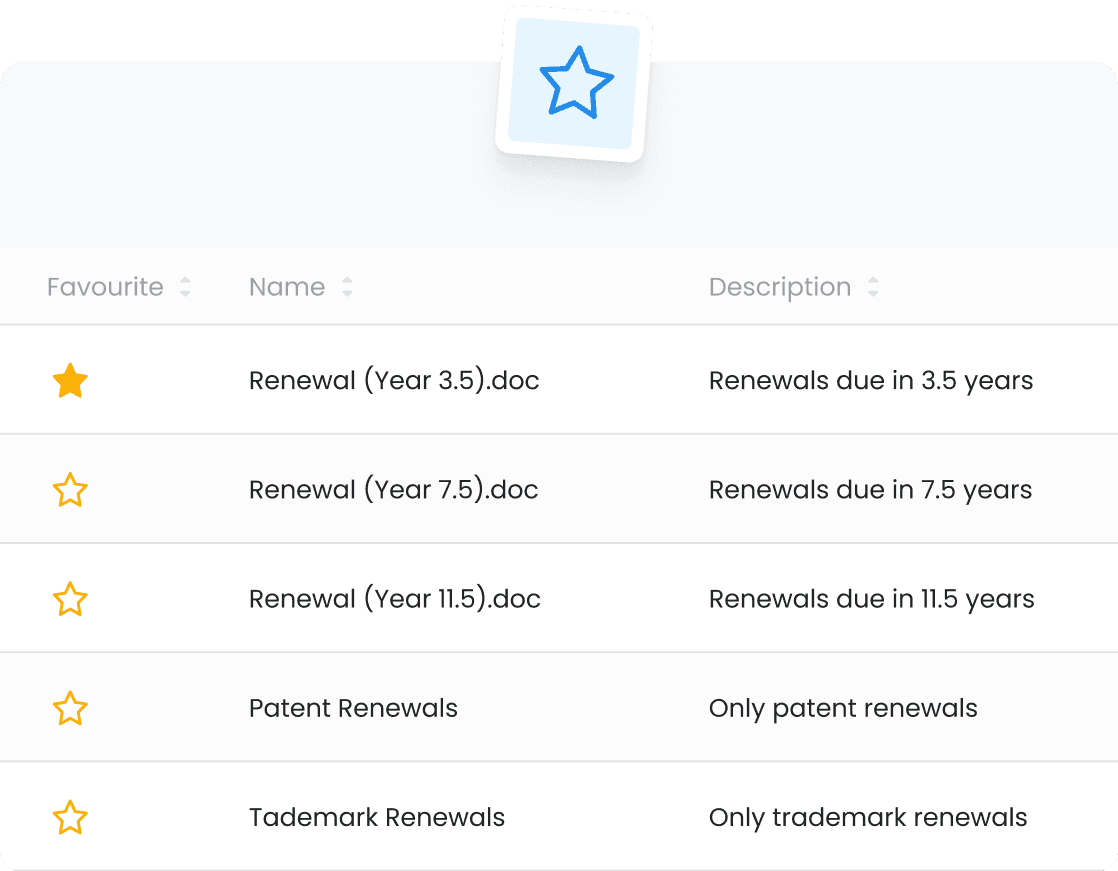
Task: Select 'Only trademark renewals' description cell
Action: (868, 818)
